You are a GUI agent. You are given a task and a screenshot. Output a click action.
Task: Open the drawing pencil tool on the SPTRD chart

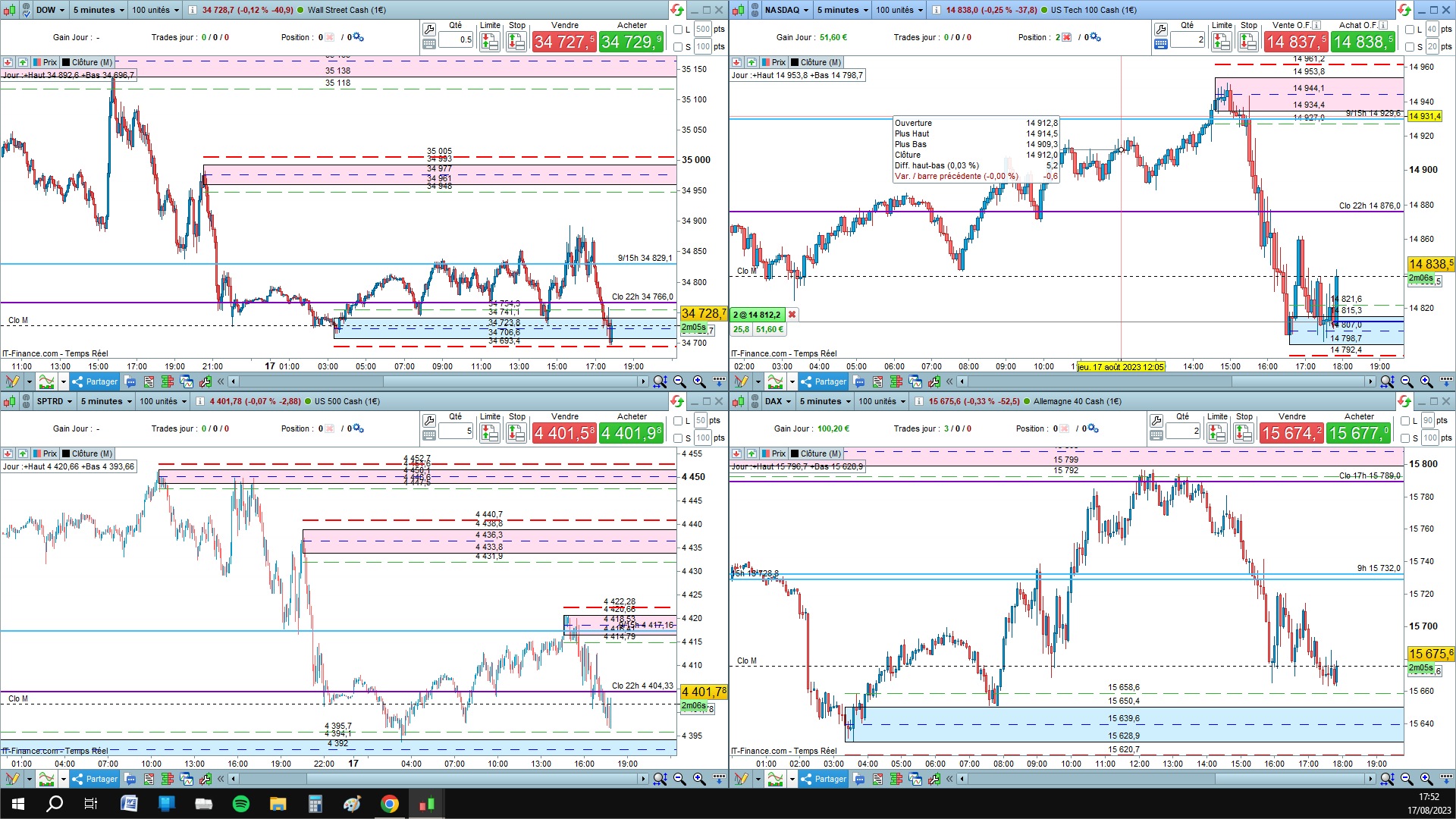(x=11, y=779)
